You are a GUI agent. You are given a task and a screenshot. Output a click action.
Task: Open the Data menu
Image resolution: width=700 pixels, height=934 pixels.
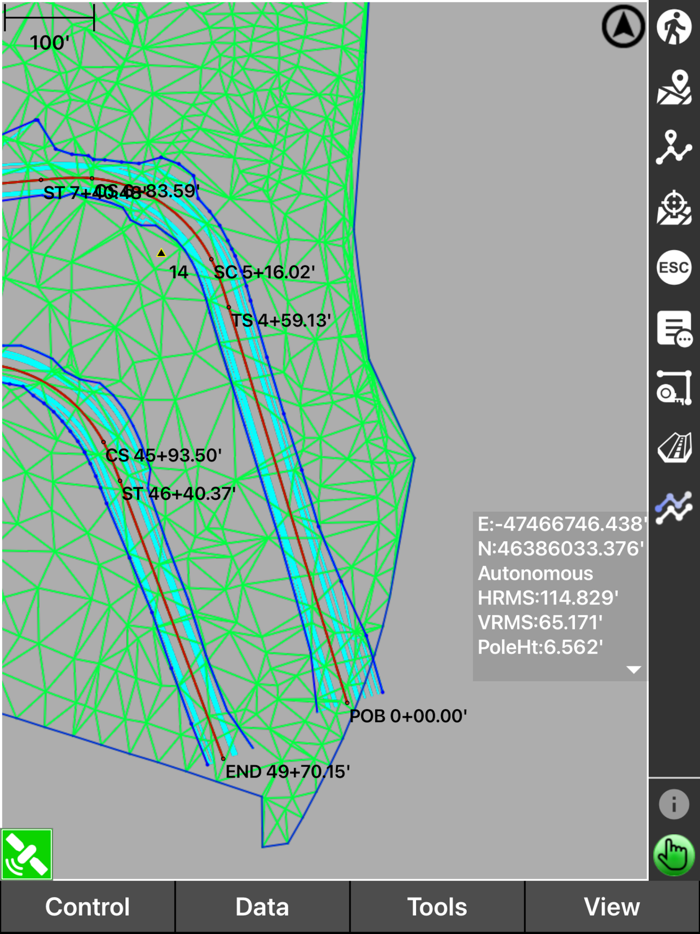[x=262, y=907]
